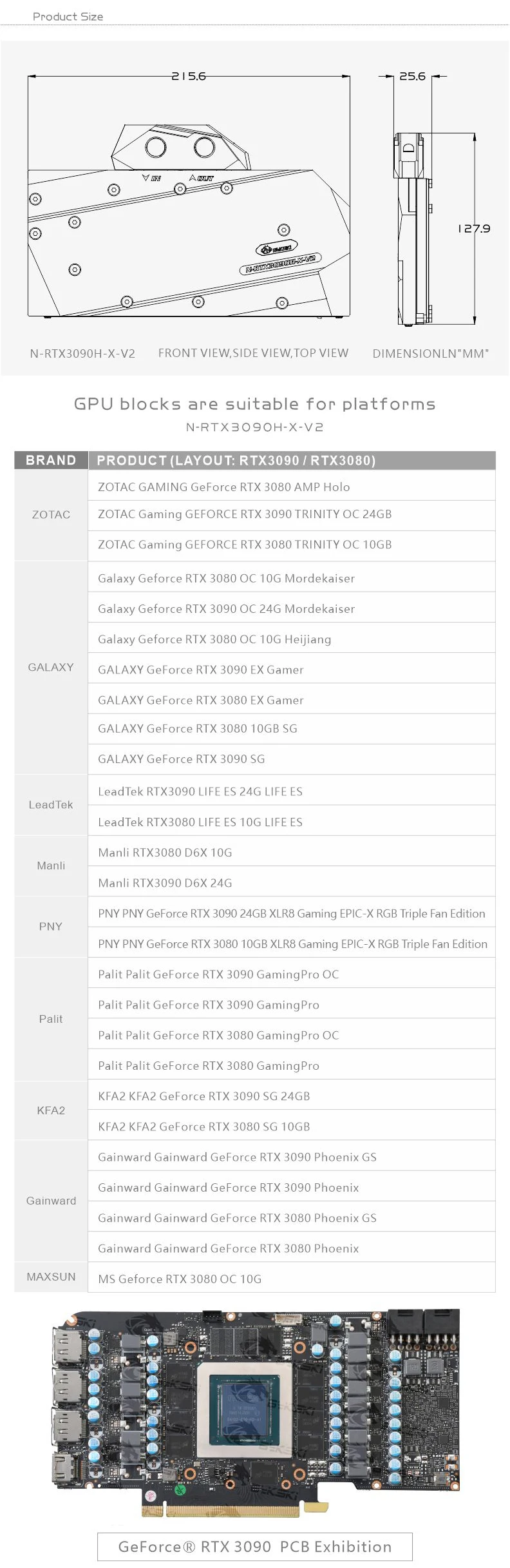
Task: Click the 127.9 height dimension label
Action: pyautogui.click(x=474, y=229)
